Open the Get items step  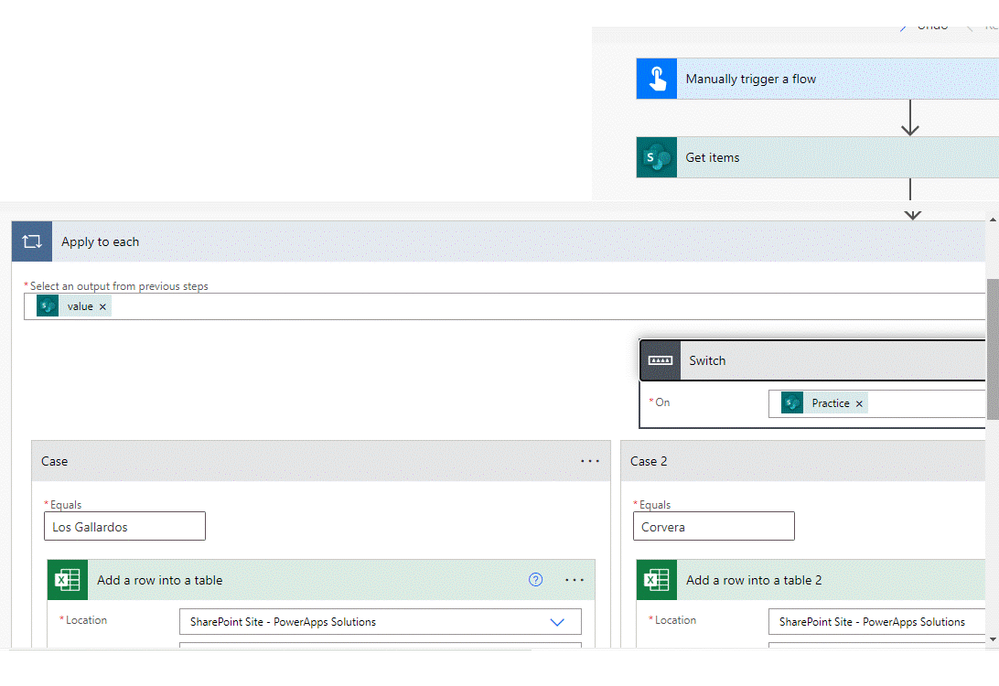(817, 157)
